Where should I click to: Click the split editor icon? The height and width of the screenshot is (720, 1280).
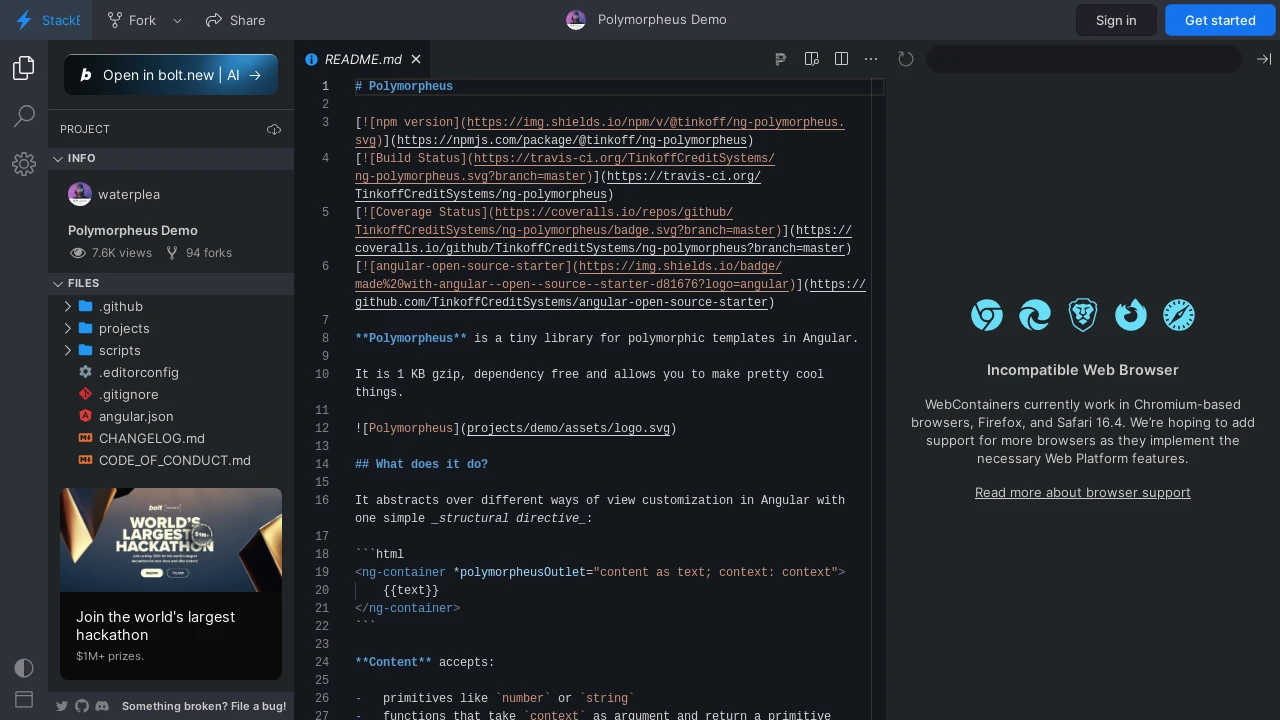[841, 59]
